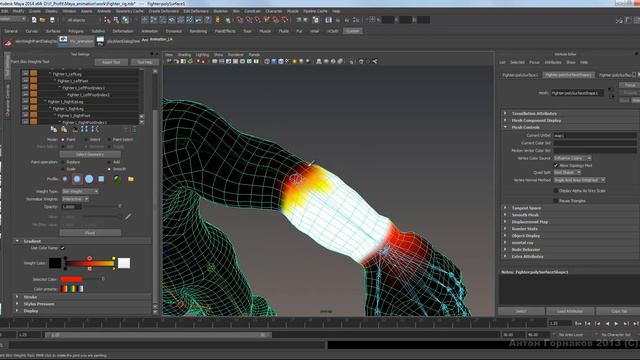640x360 pixels.
Task: Click the Select button at the Attribute Editor bottom
Action: pyautogui.click(x=521, y=311)
